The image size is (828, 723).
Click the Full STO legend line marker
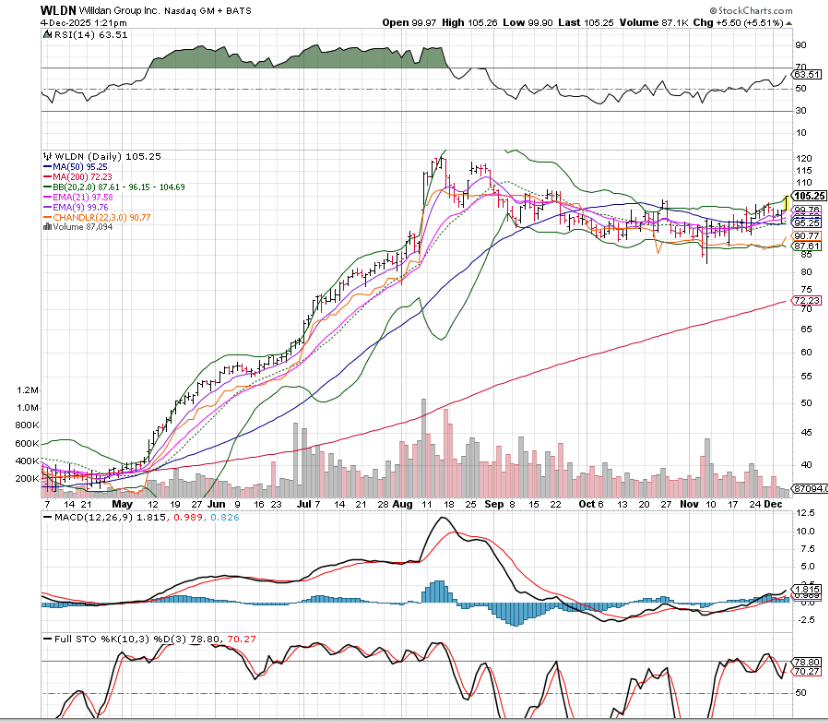click(46, 637)
